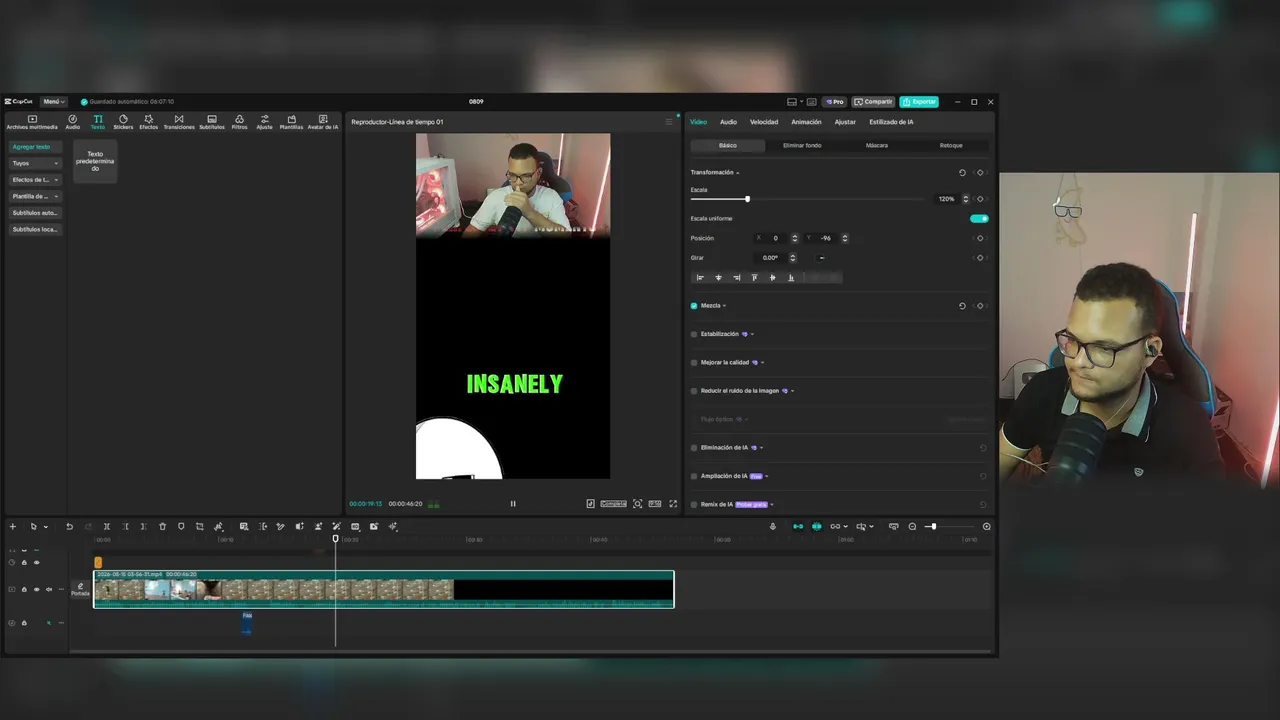Click the undo arrow in timeline toolbar
The height and width of the screenshot is (720, 1280).
pos(69,527)
